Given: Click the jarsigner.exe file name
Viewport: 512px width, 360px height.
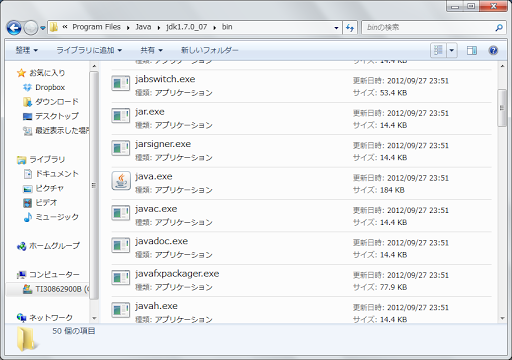Looking at the screenshot, I should click(x=163, y=144).
